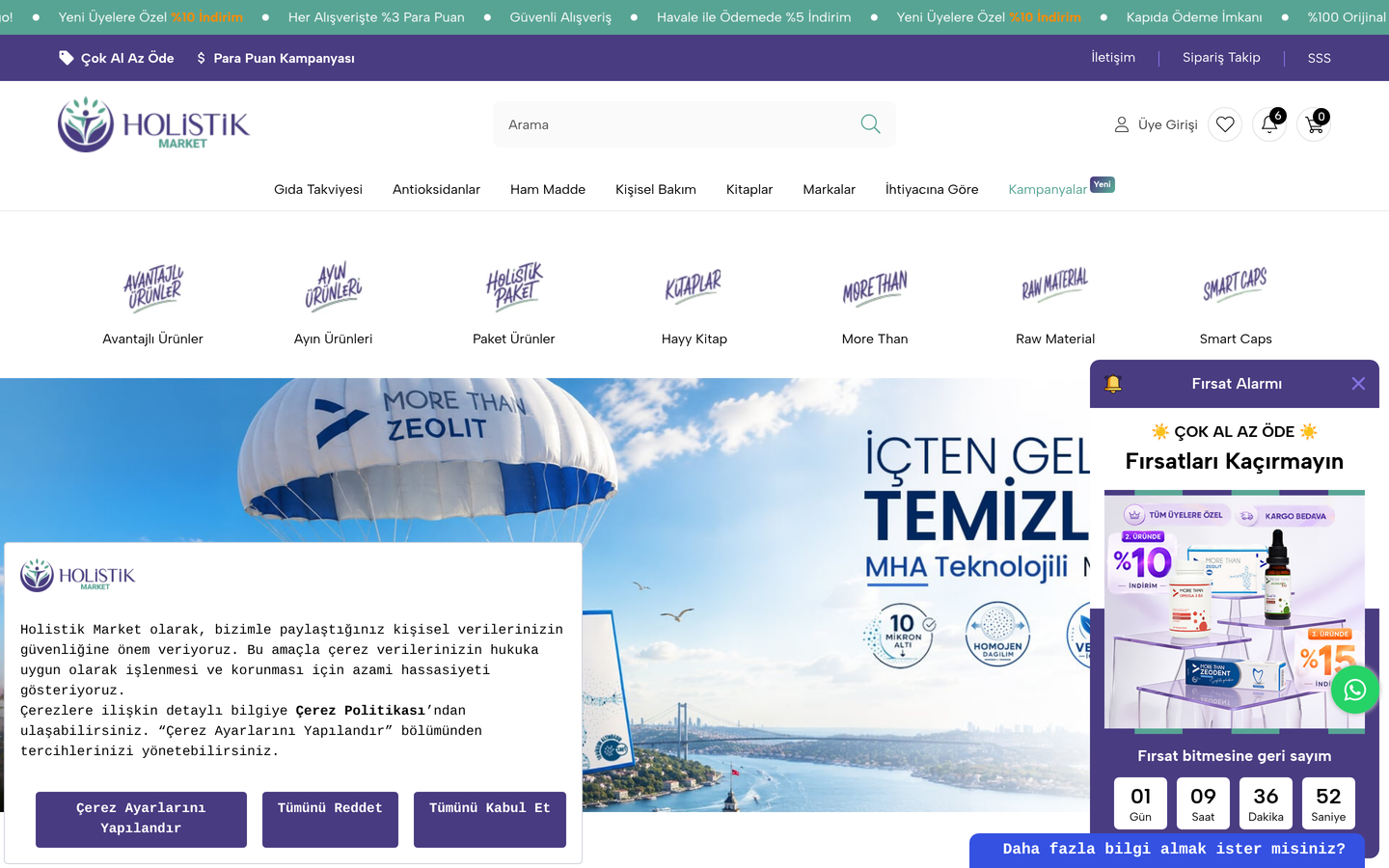Screen dimensions: 1389x868
Task: Open Çerez Ayarlarını Yapılandır settings
Action: (141, 820)
